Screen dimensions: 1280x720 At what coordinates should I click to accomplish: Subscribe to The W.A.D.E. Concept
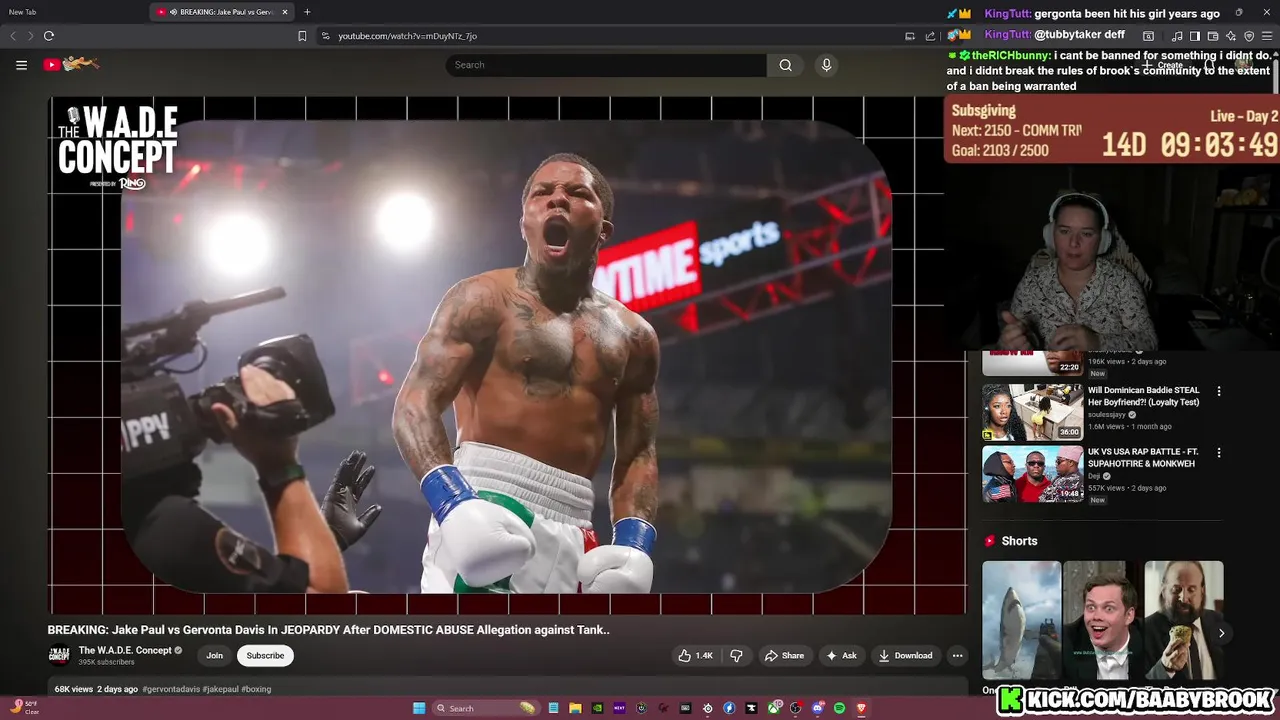tap(265, 656)
